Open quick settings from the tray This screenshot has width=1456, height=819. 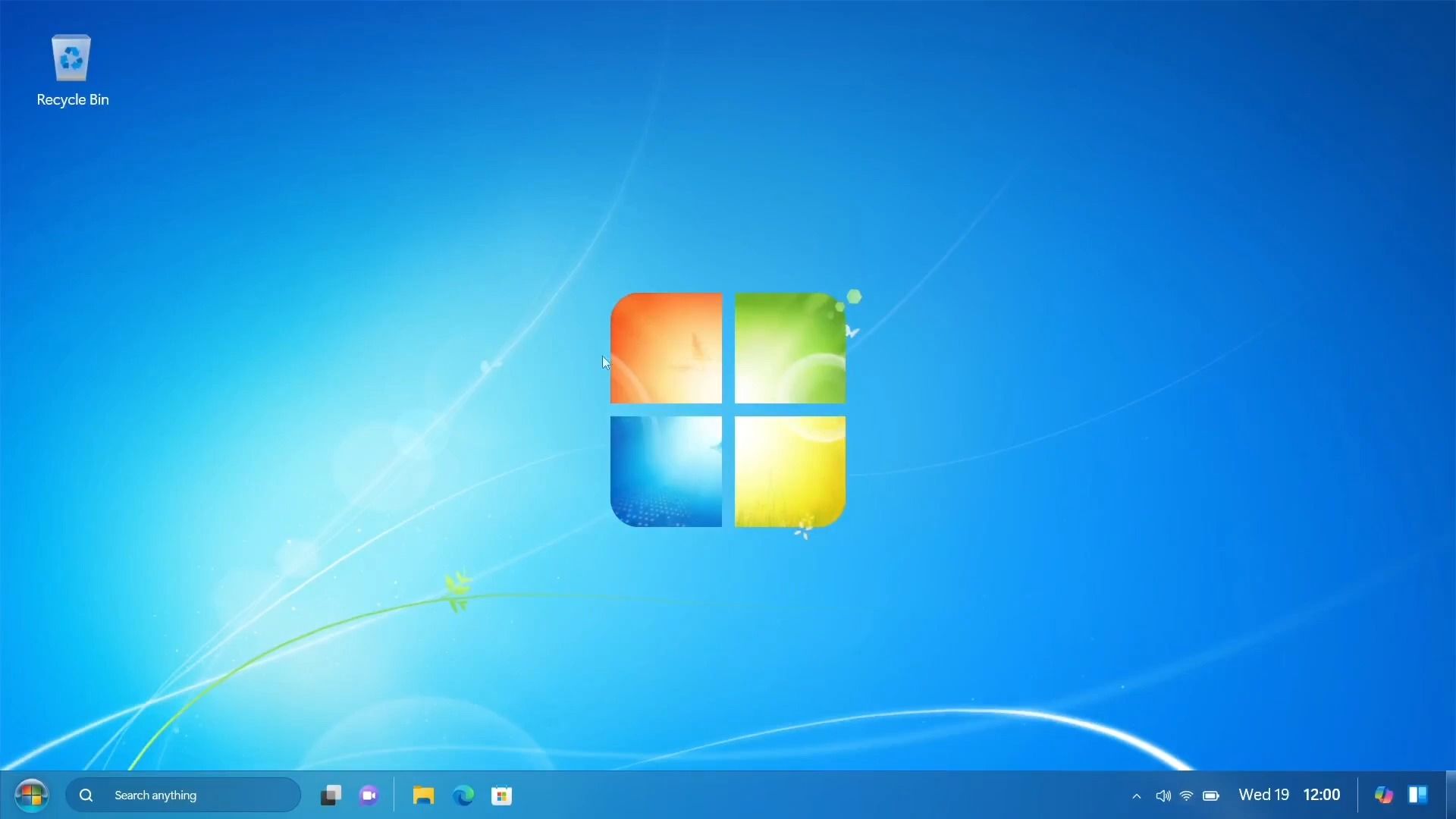pyautogui.click(x=1186, y=795)
